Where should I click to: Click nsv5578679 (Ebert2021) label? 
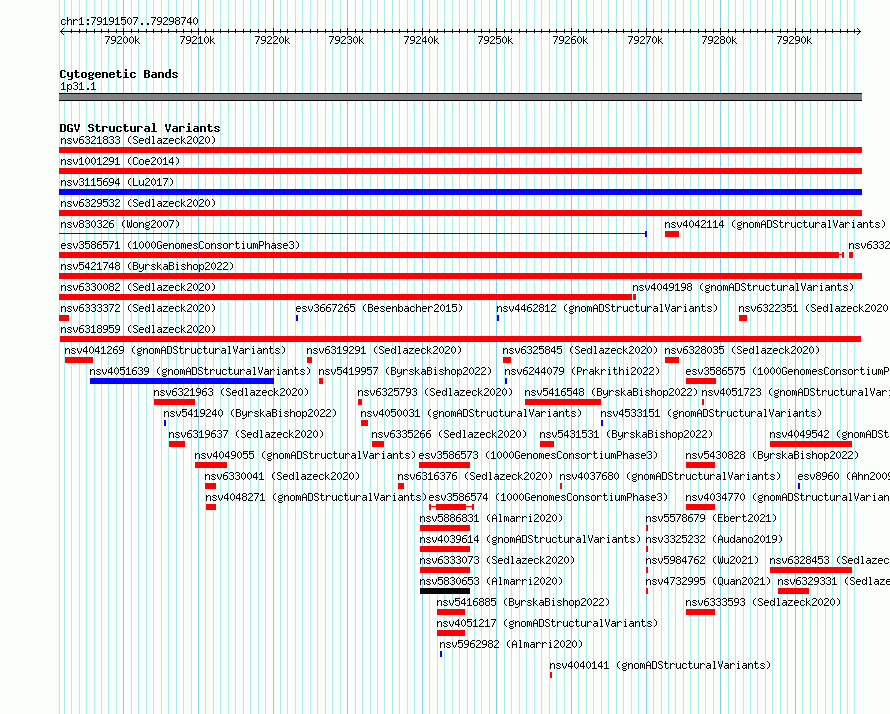(x=711, y=518)
